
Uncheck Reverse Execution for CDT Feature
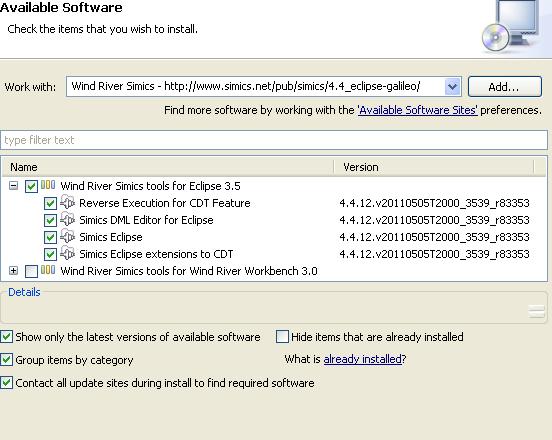[x=50, y=203]
